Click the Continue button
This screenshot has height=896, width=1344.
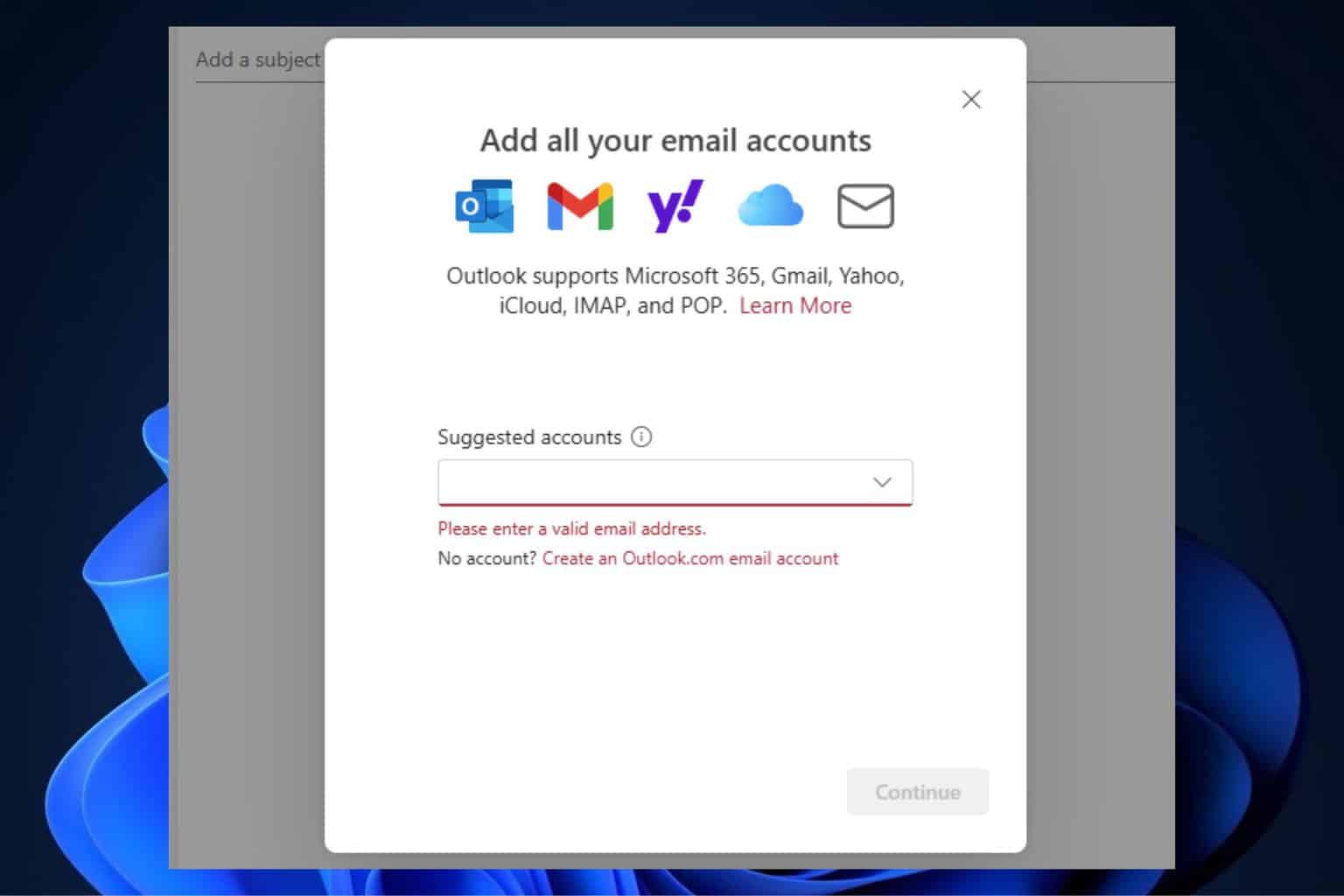coord(918,792)
